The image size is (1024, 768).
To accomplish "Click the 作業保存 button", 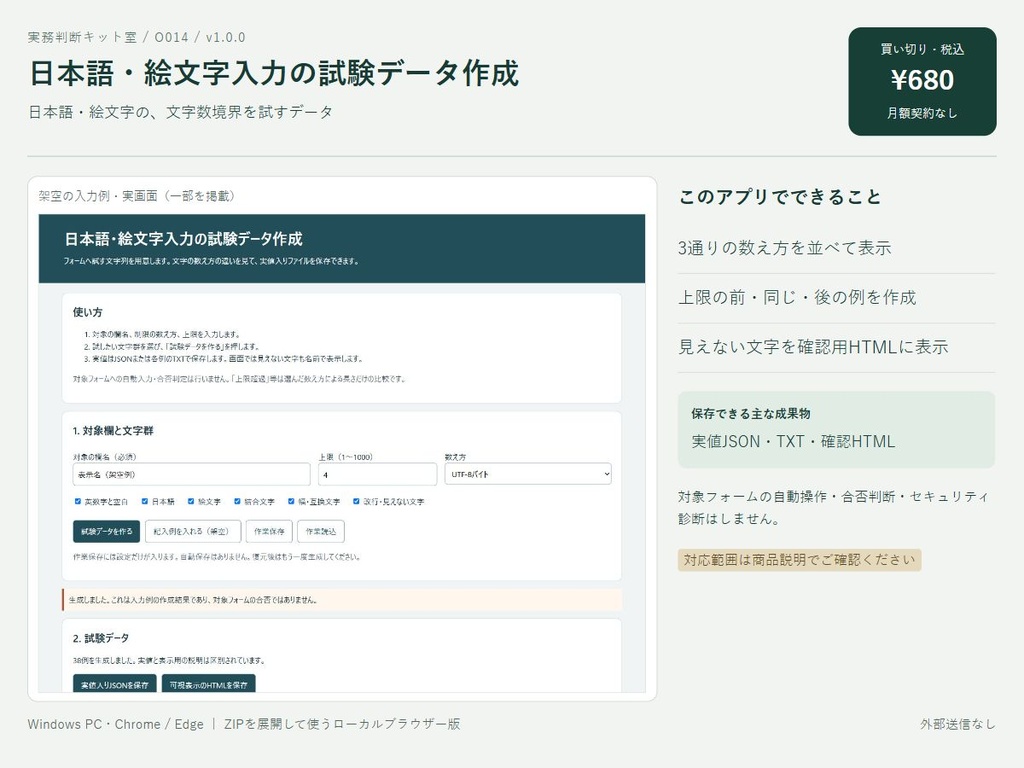I will tap(269, 532).
